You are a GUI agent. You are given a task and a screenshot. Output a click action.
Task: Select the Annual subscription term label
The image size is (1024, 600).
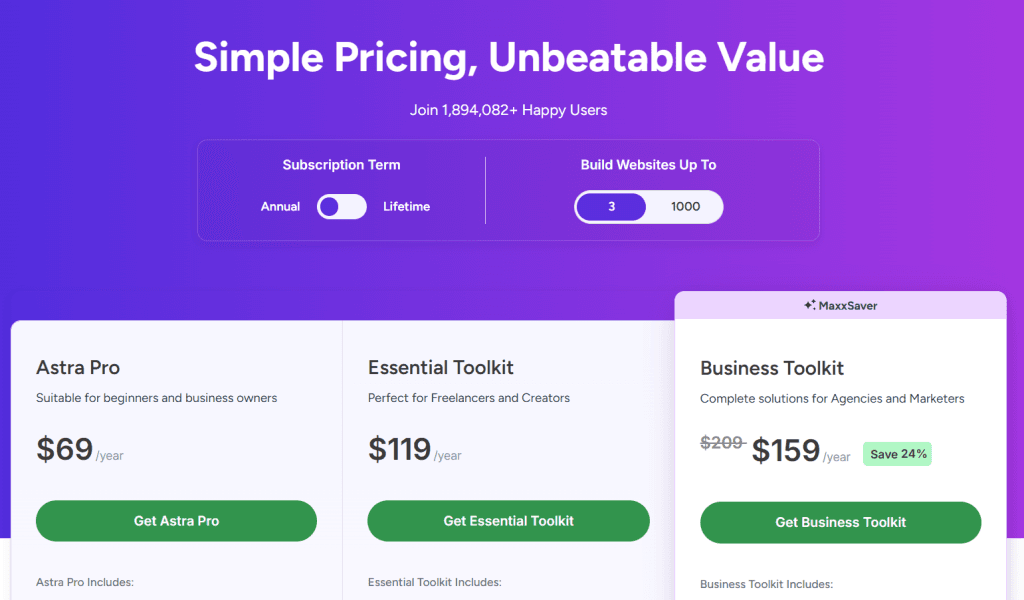pyautogui.click(x=280, y=207)
